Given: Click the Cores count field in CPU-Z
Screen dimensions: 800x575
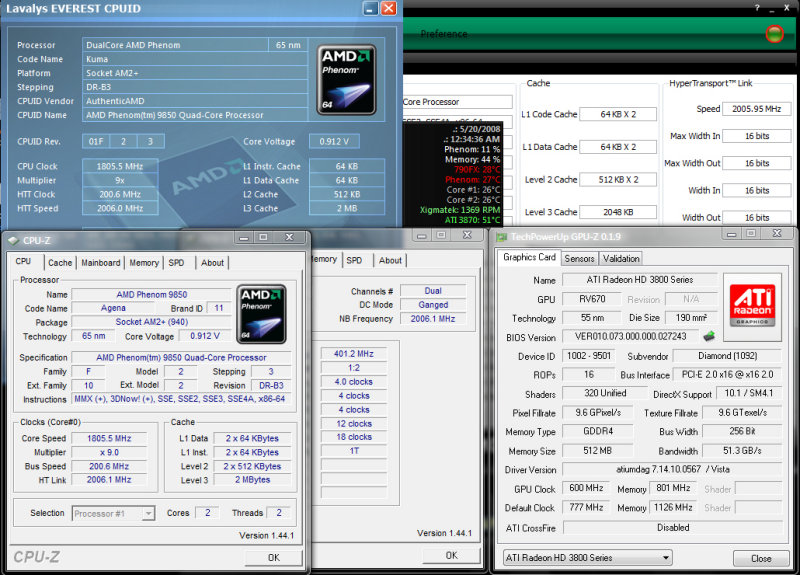Looking at the screenshot, I should 208,513.
